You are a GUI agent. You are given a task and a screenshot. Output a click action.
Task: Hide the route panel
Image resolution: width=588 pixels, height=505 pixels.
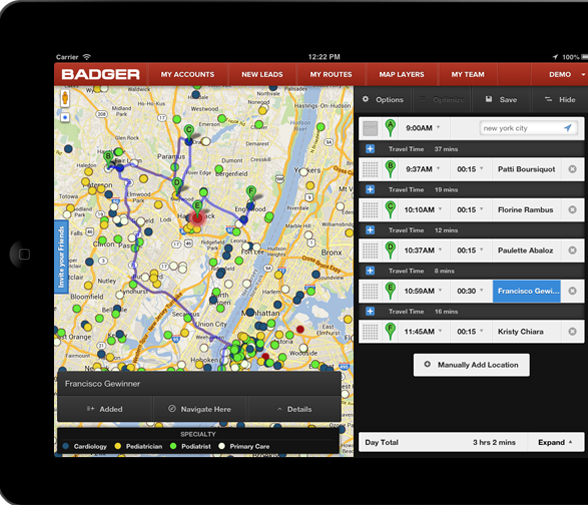click(x=560, y=99)
